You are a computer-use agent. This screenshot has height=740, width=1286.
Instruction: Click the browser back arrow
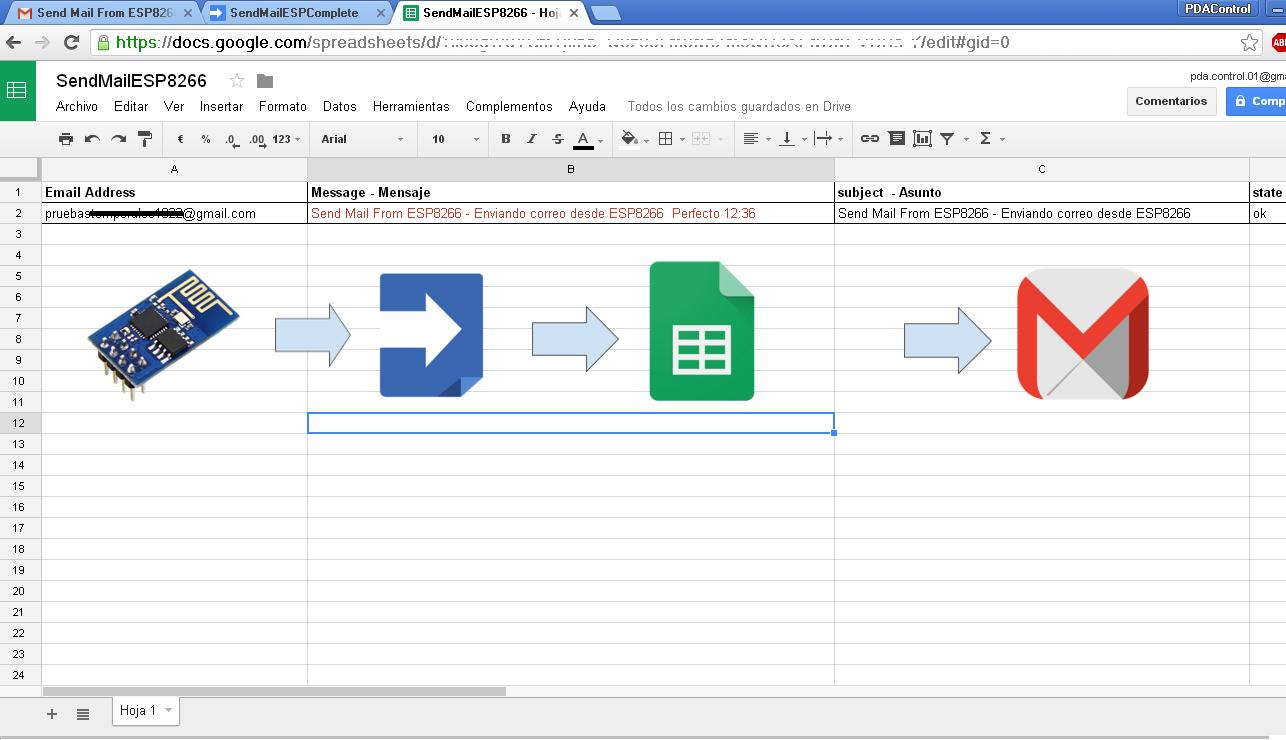tap(13, 42)
